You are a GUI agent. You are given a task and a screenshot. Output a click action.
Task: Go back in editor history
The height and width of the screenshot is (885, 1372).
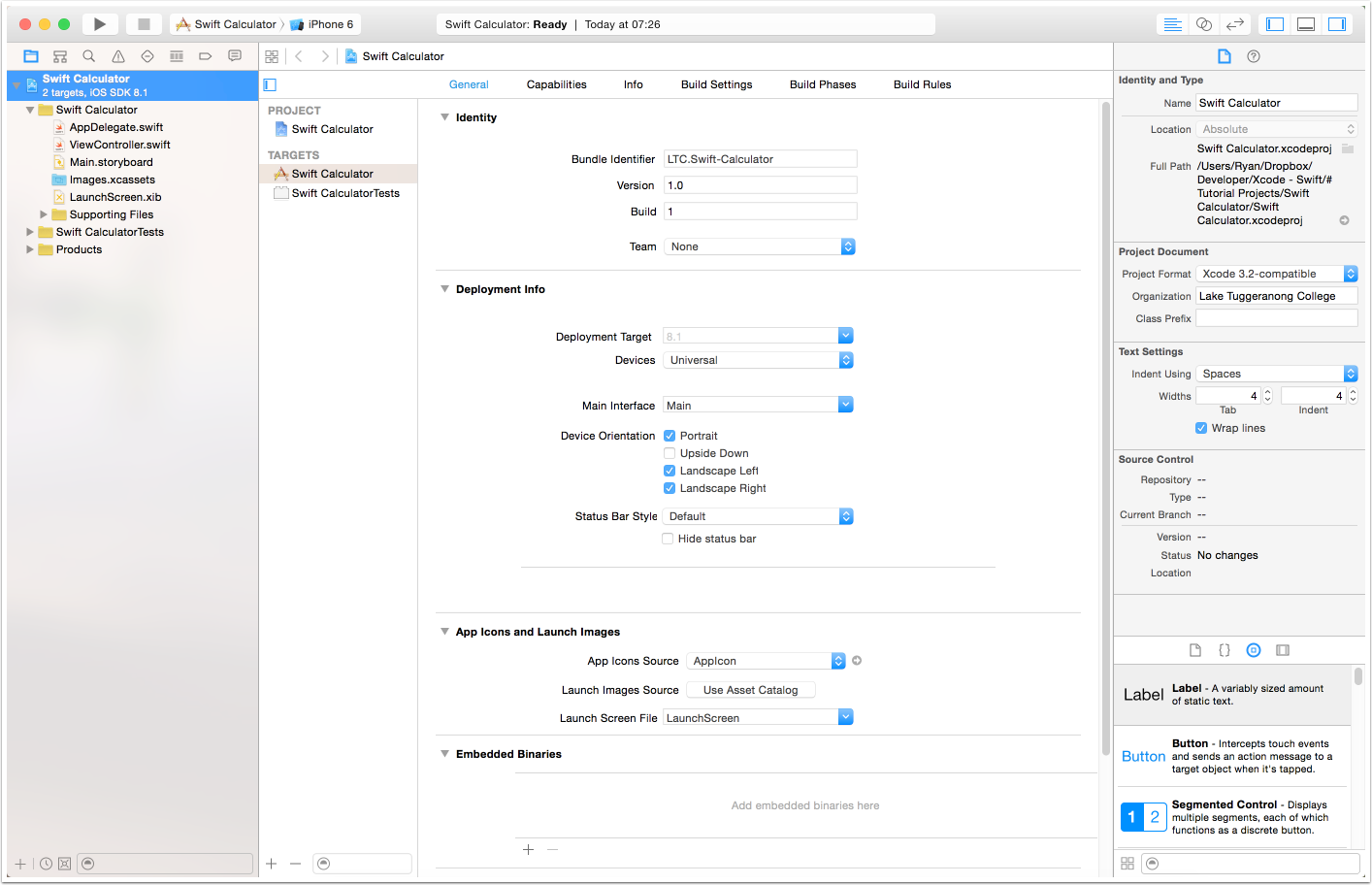[x=299, y=56]
